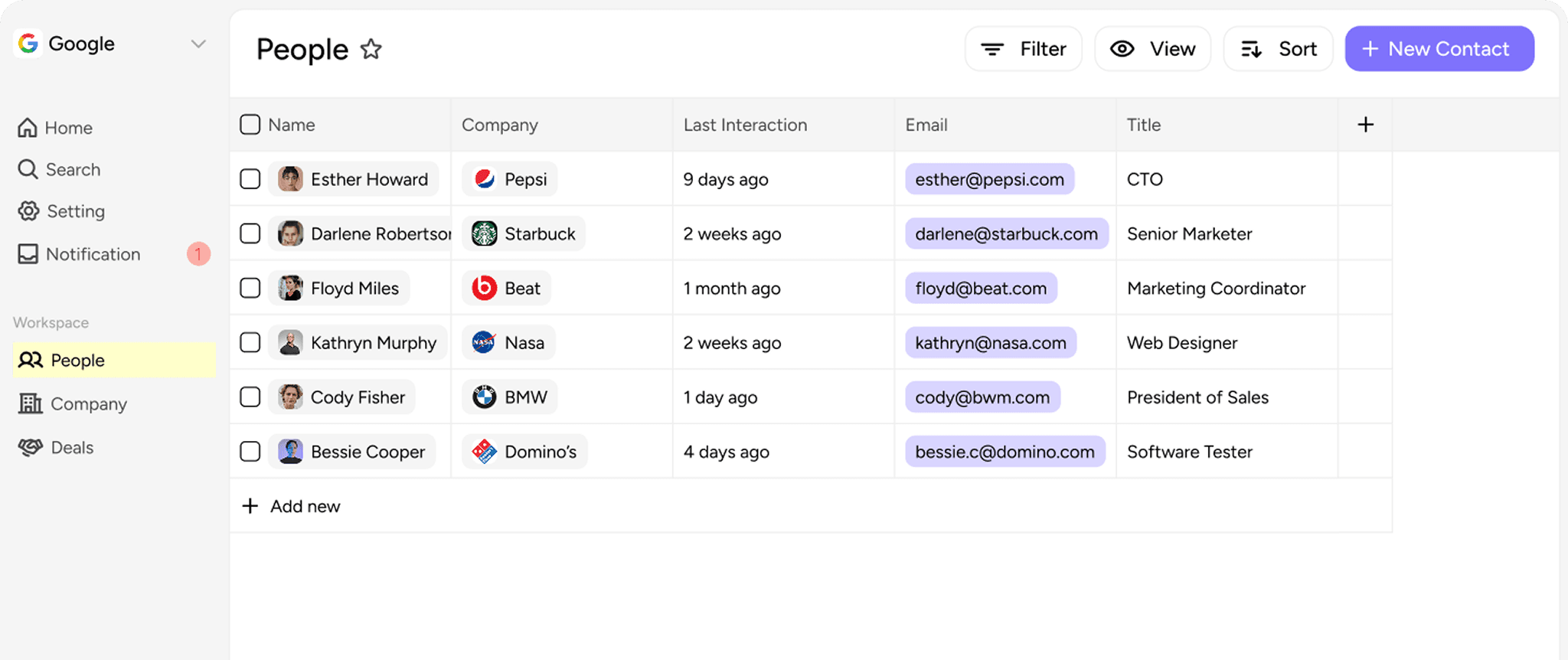Check the Darlene Robertson row checkbox
The width and height of the screenshot is (1568, 660).
250,234
